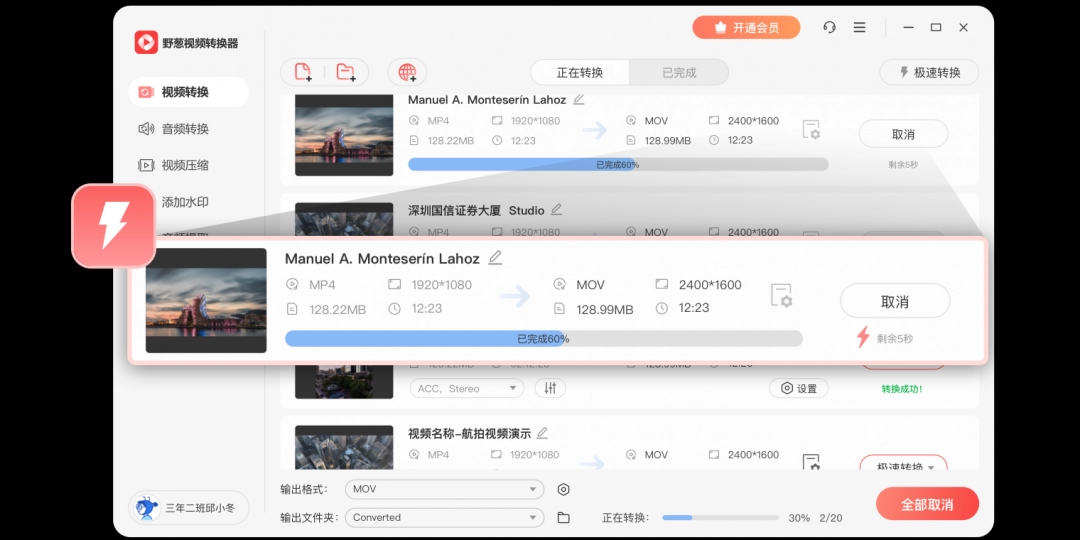
Task: Click the add folder icon in the toolbar
Action: tap(346, 72)
